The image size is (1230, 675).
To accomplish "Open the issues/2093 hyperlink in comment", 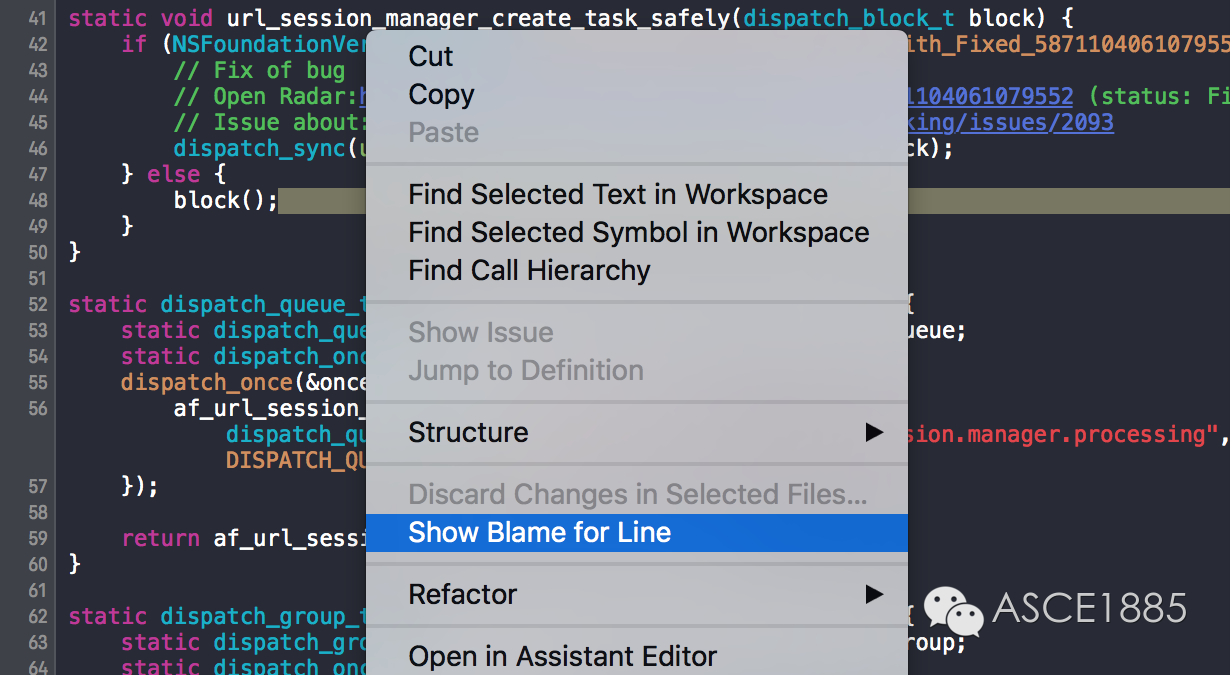I will click(x=1010, y=122).
